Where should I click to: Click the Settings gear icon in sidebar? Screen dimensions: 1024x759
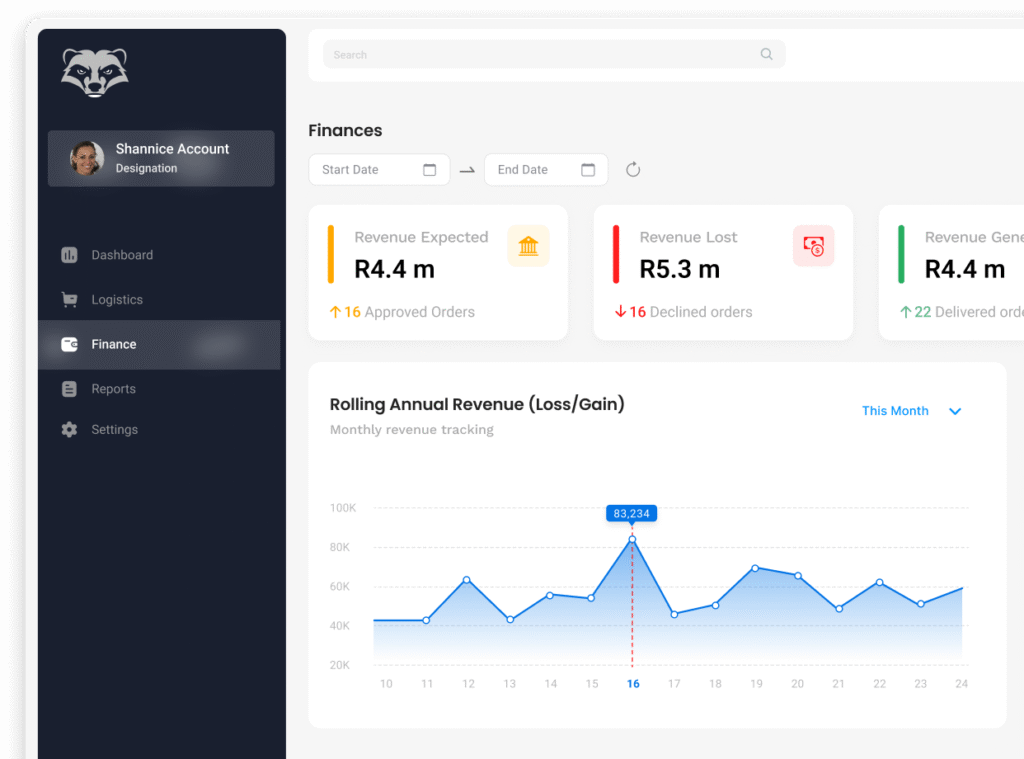click(x=69, y=430)
